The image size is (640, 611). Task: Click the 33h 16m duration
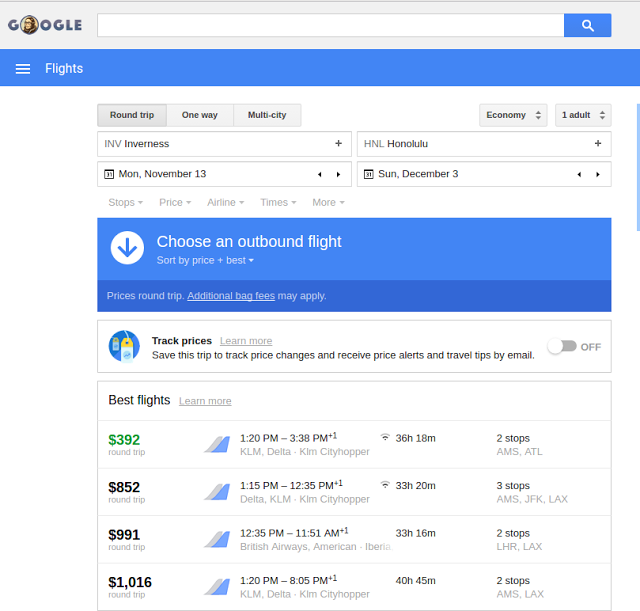(415, 533)
